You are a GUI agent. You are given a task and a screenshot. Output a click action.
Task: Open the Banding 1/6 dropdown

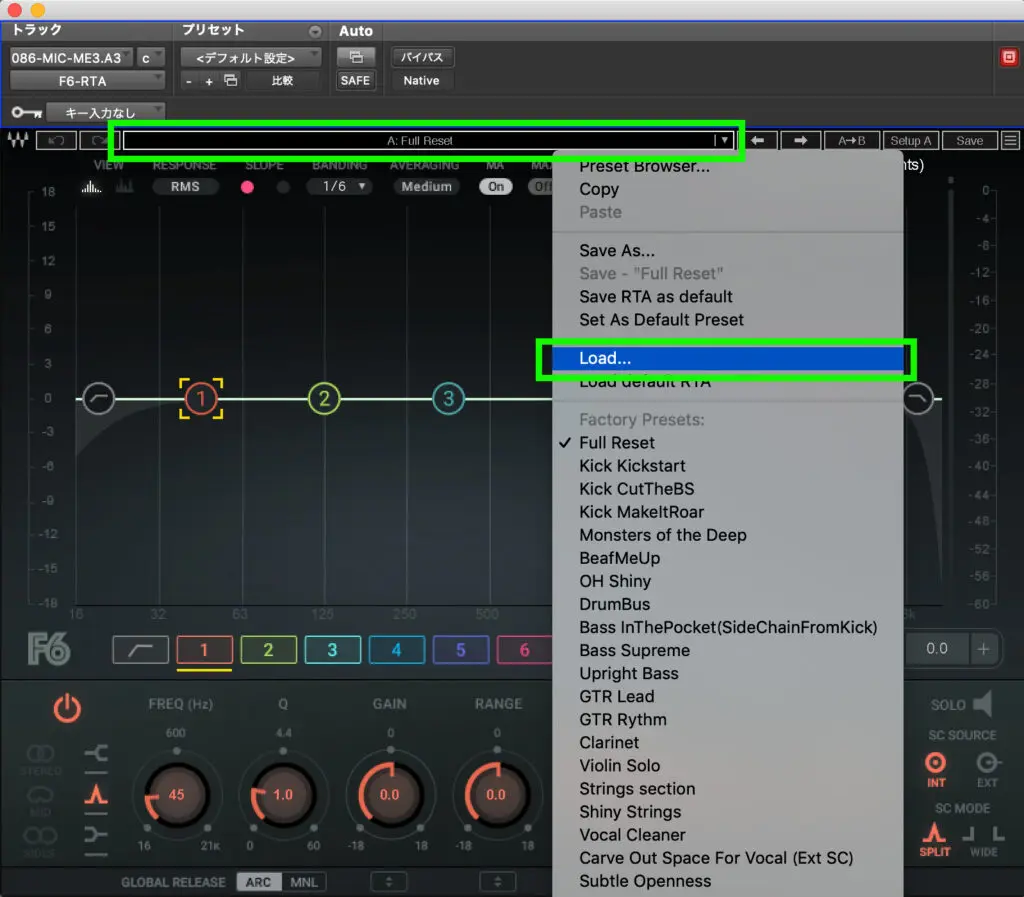click(339, 187)
